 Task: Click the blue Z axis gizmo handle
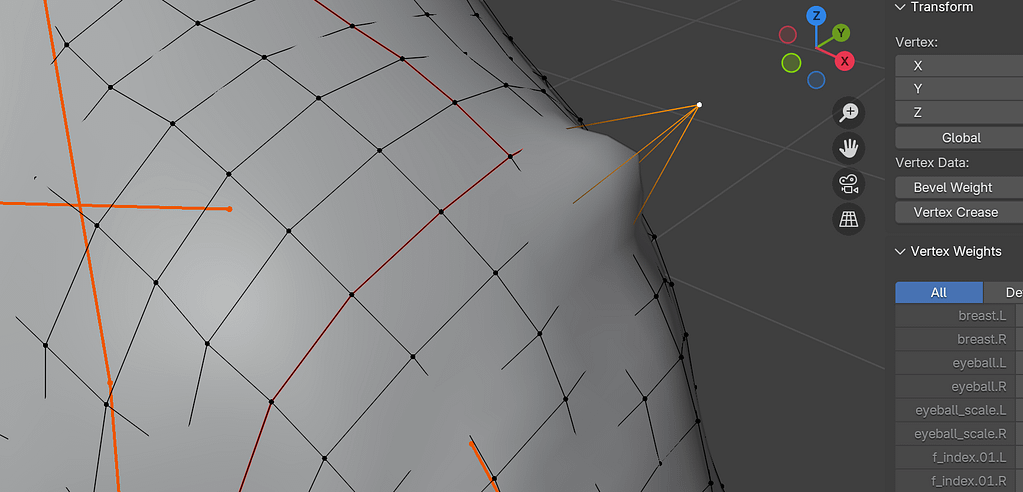[x=817, y=16]
